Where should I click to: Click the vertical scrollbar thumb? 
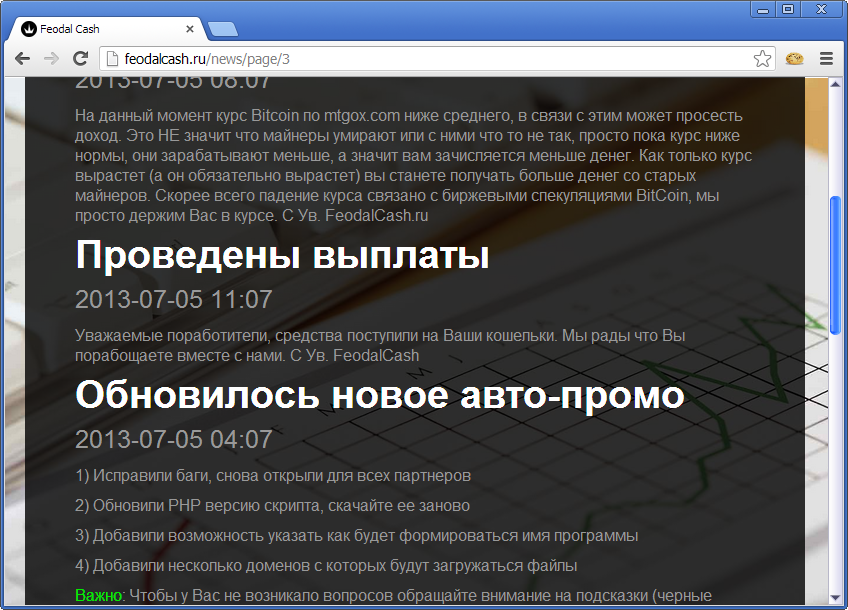(835, 265)
